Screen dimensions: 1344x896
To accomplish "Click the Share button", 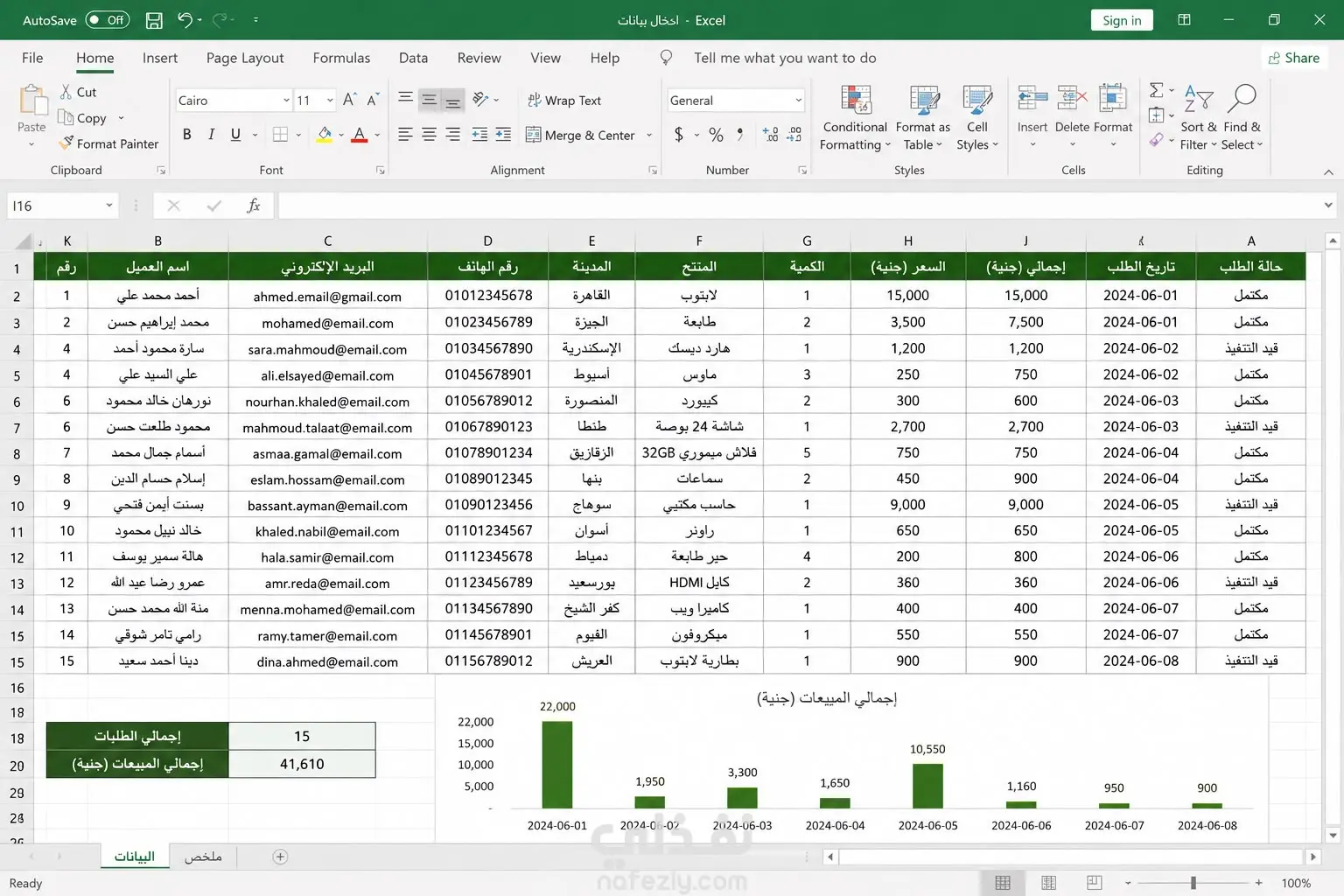I will tap(1295, 58).
